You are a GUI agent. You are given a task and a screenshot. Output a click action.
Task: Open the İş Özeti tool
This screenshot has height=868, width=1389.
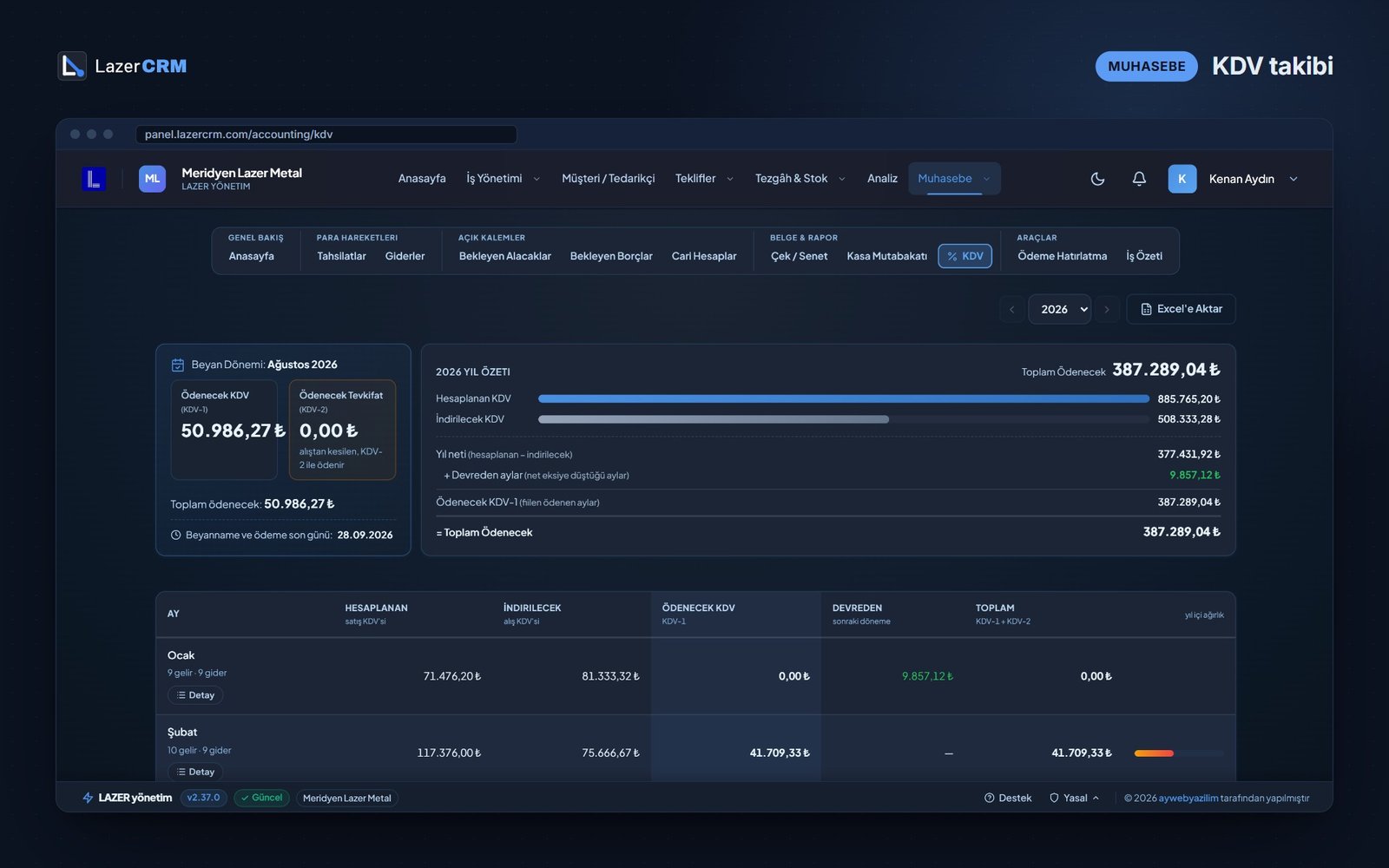click(x=1144, y=256)
